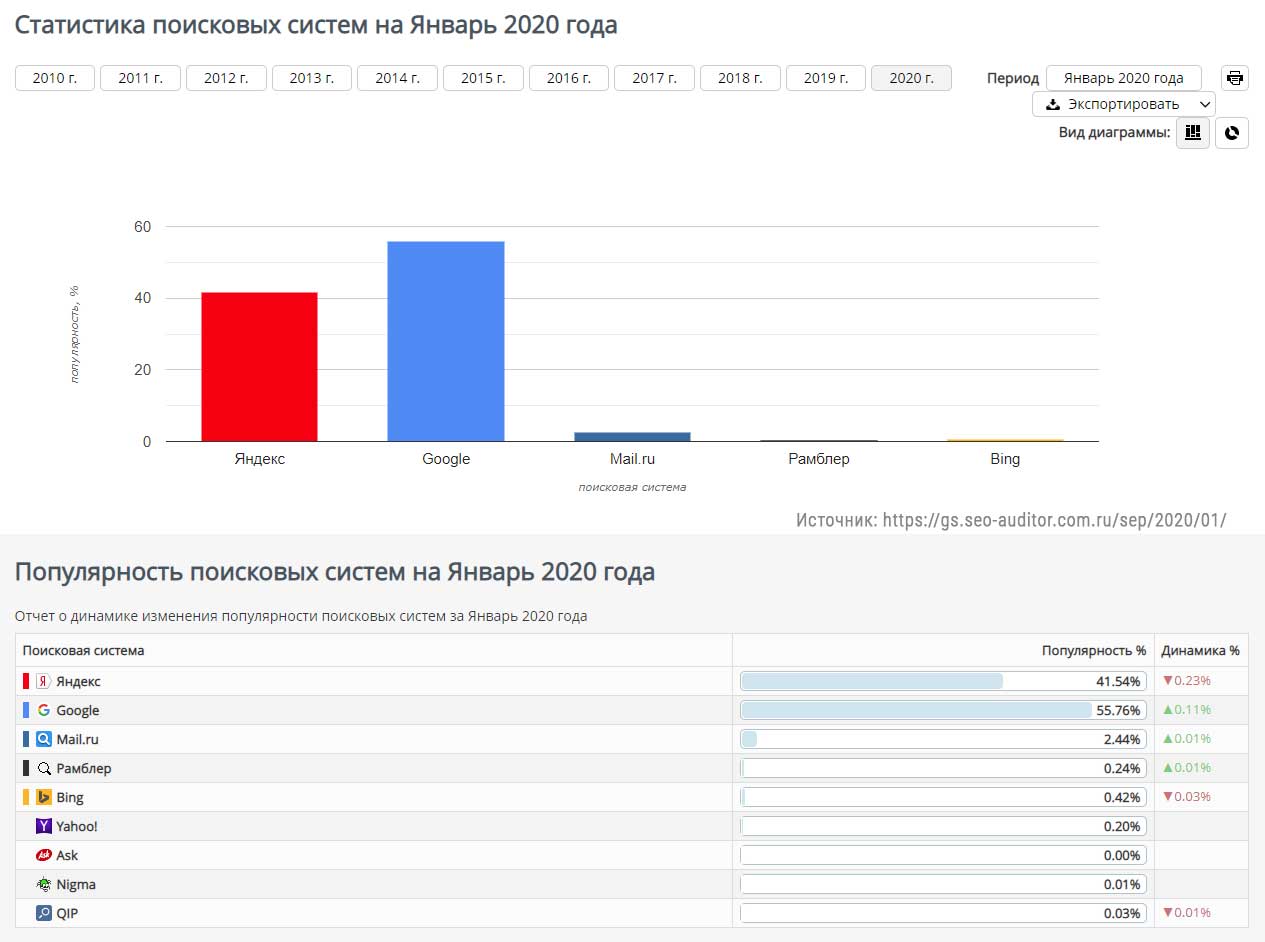1265x942 pixels.
Task: Click the source URL gs.seo-auditor.com.ru text
Action: pos(1054,520)
